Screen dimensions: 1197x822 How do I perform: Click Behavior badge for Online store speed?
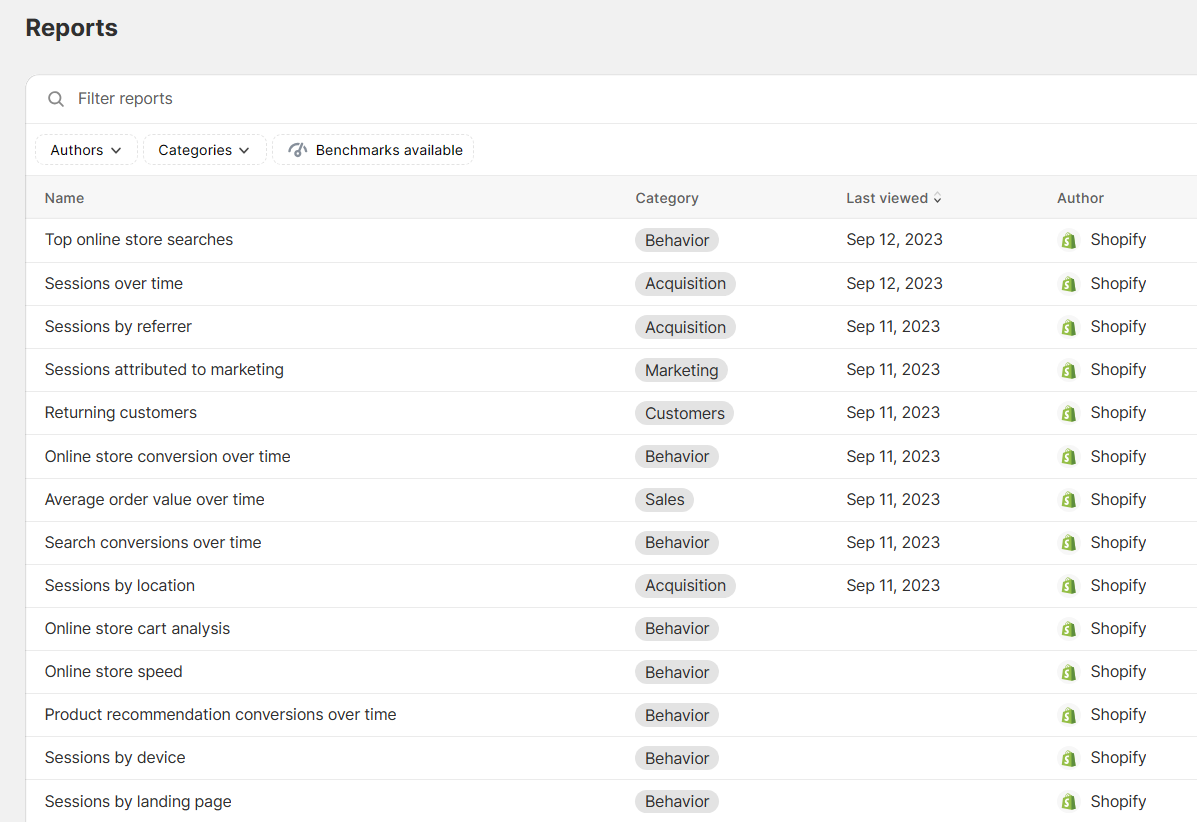pyautogui.click(x=676, y=672)
